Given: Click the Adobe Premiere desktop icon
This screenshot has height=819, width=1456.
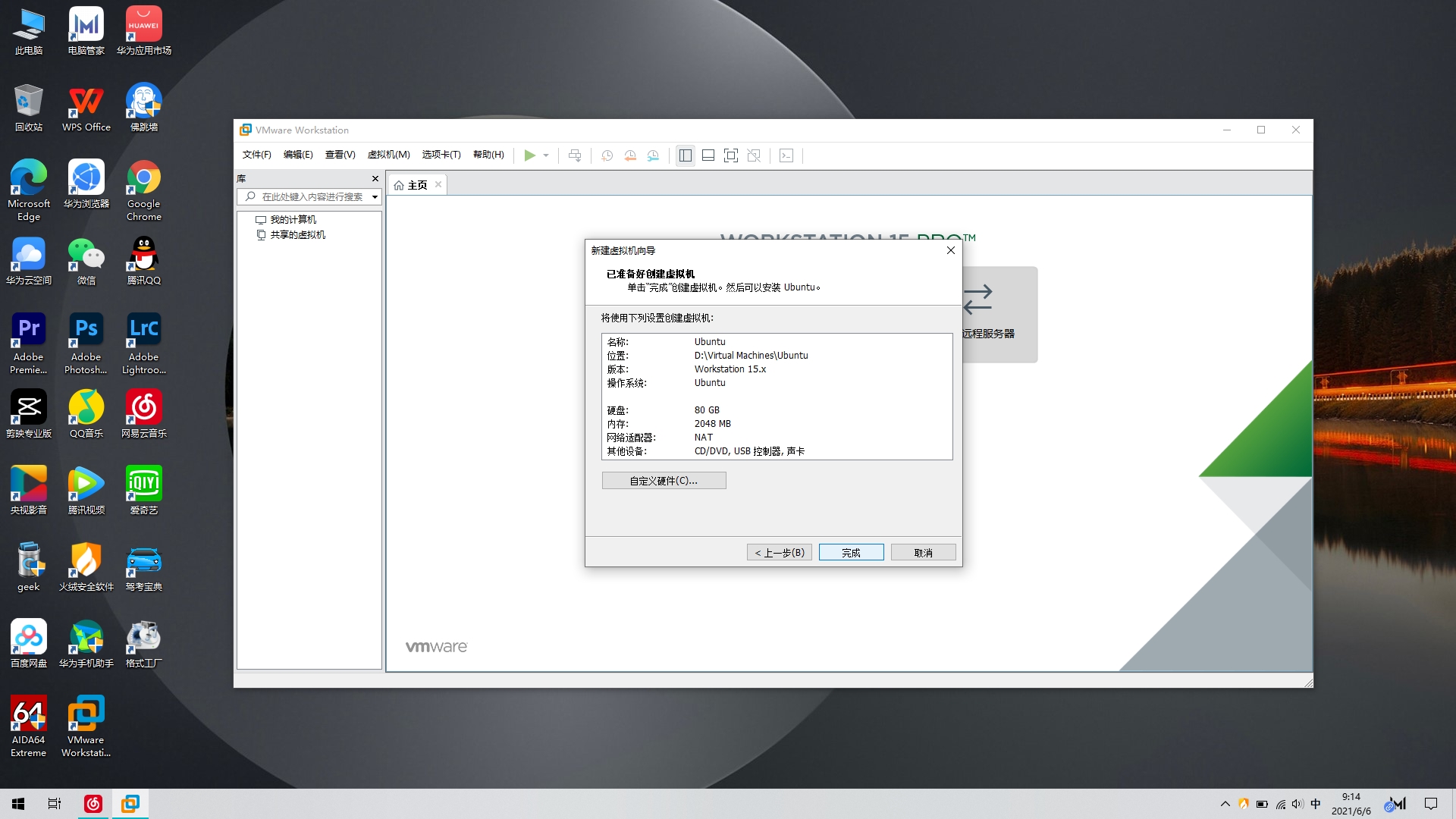Looking at the screenshot, I should point(29,344).
